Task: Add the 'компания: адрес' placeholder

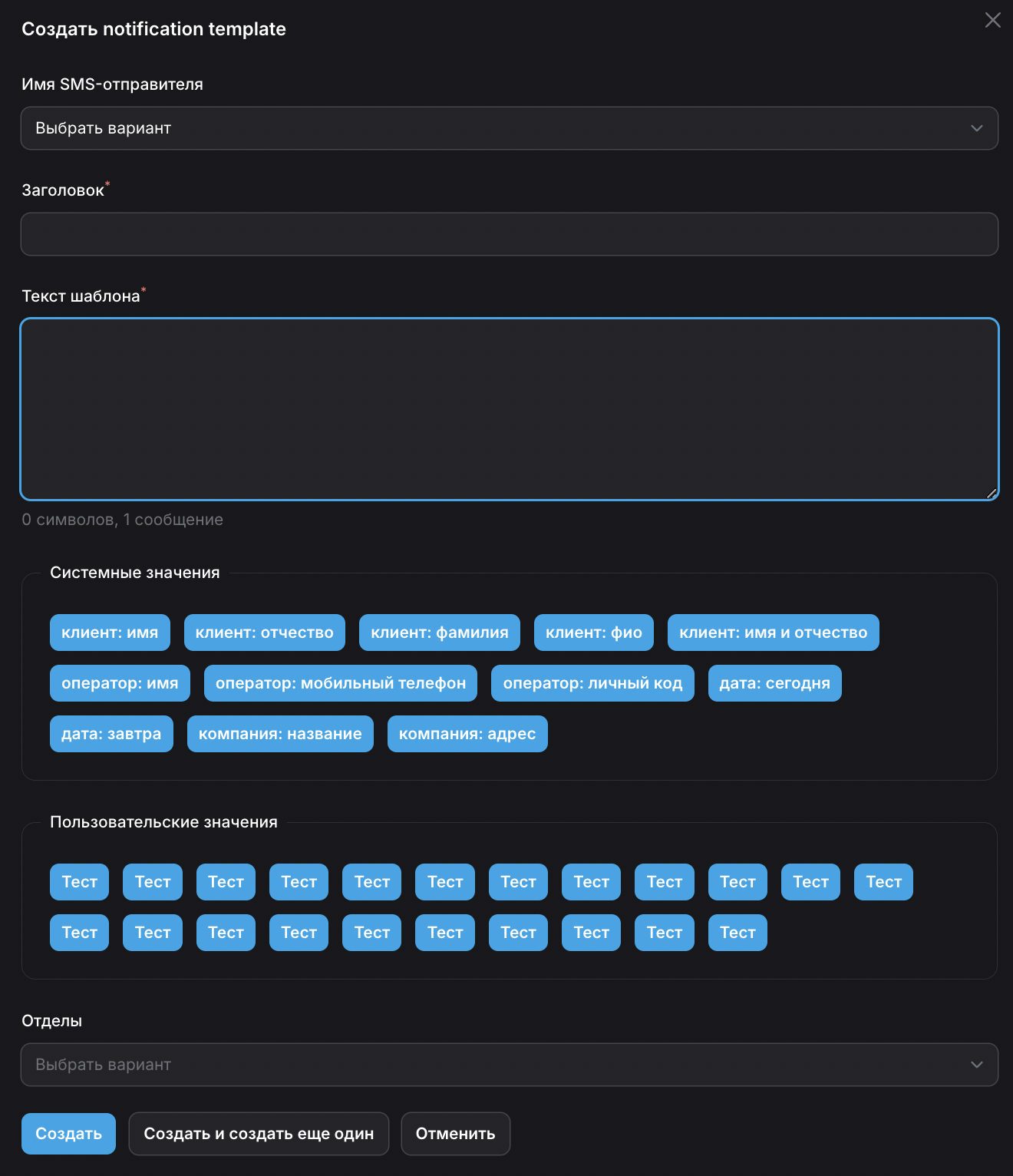Action: [467, 734]
